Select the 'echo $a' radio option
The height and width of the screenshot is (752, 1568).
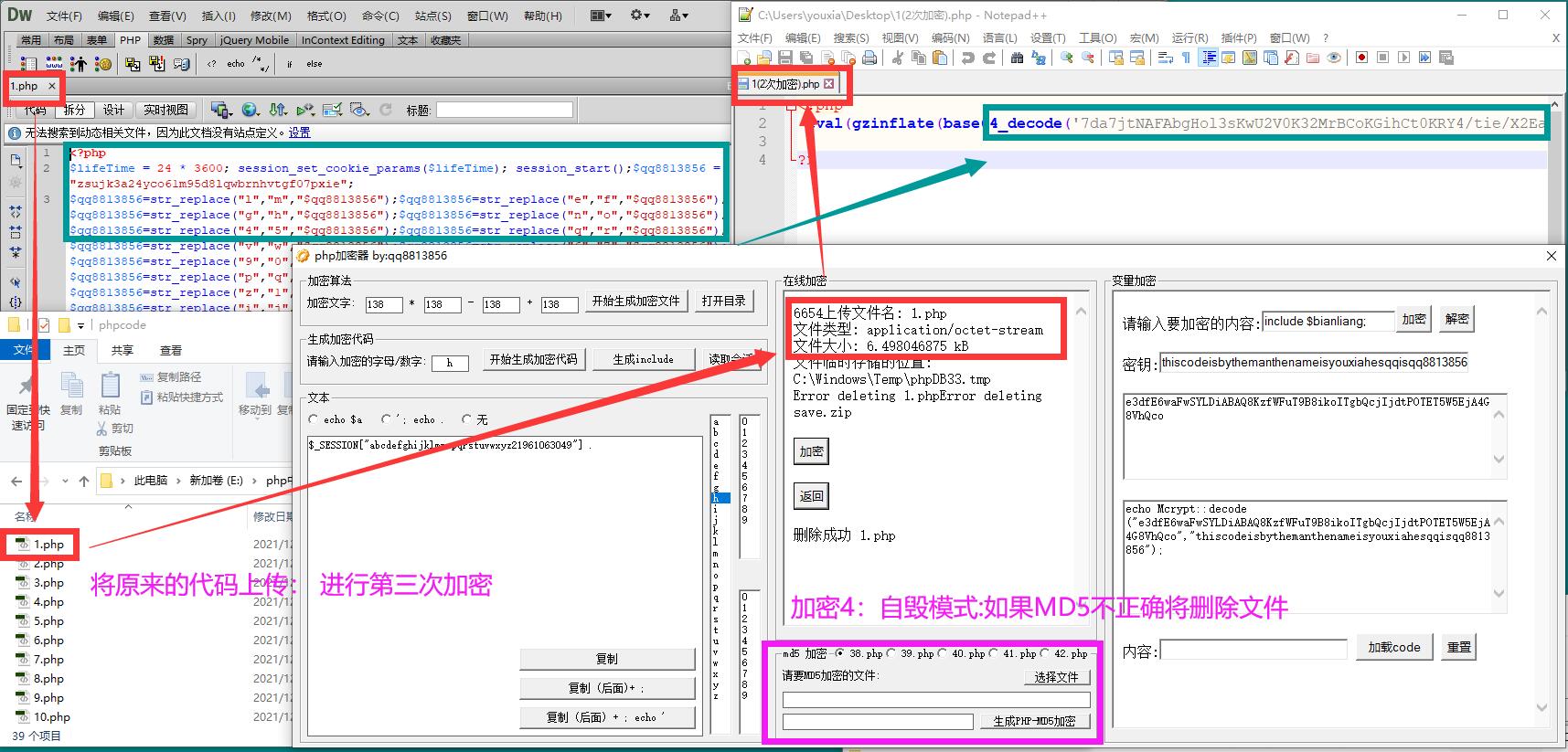315,419
